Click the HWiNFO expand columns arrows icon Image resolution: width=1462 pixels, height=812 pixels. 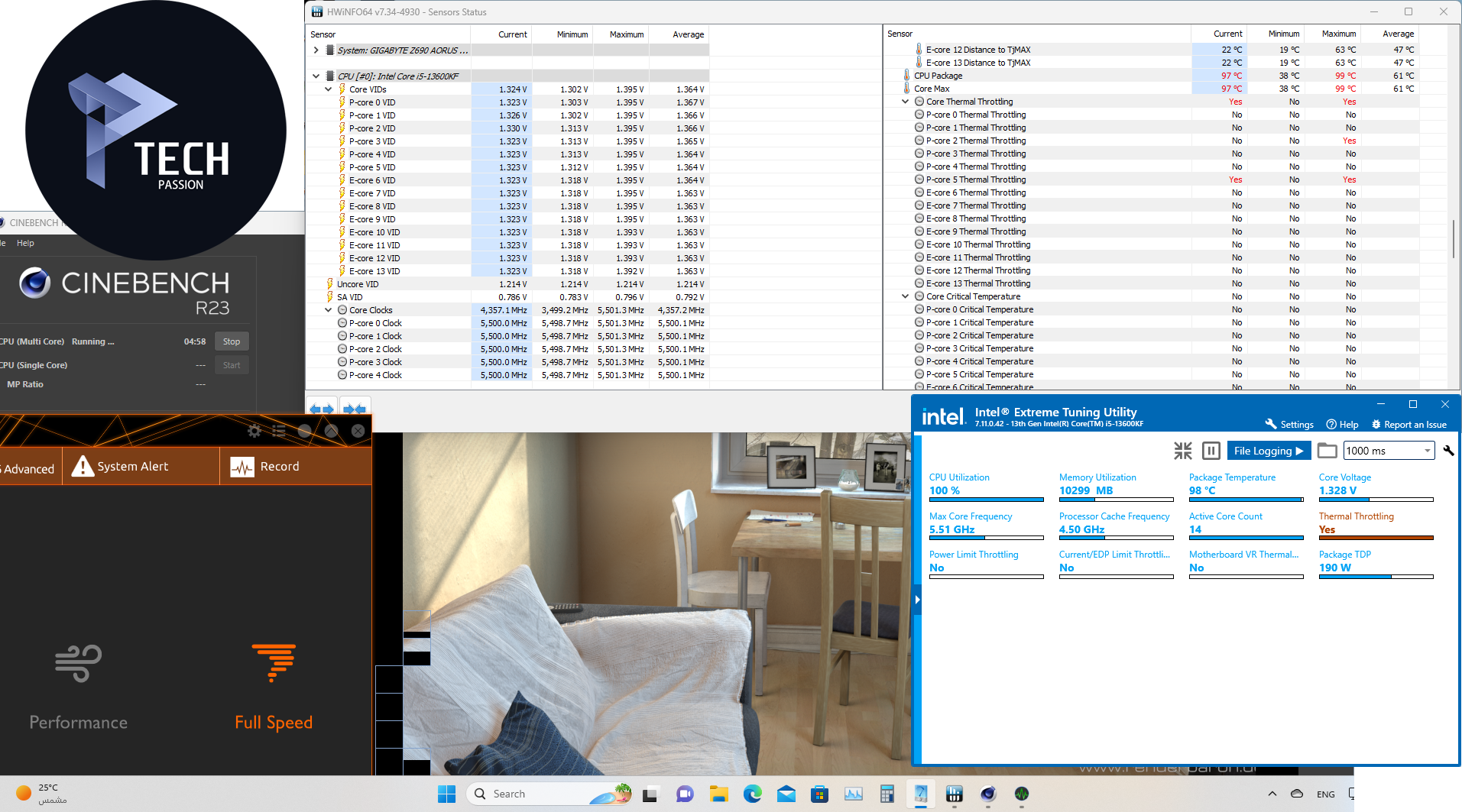322,409
